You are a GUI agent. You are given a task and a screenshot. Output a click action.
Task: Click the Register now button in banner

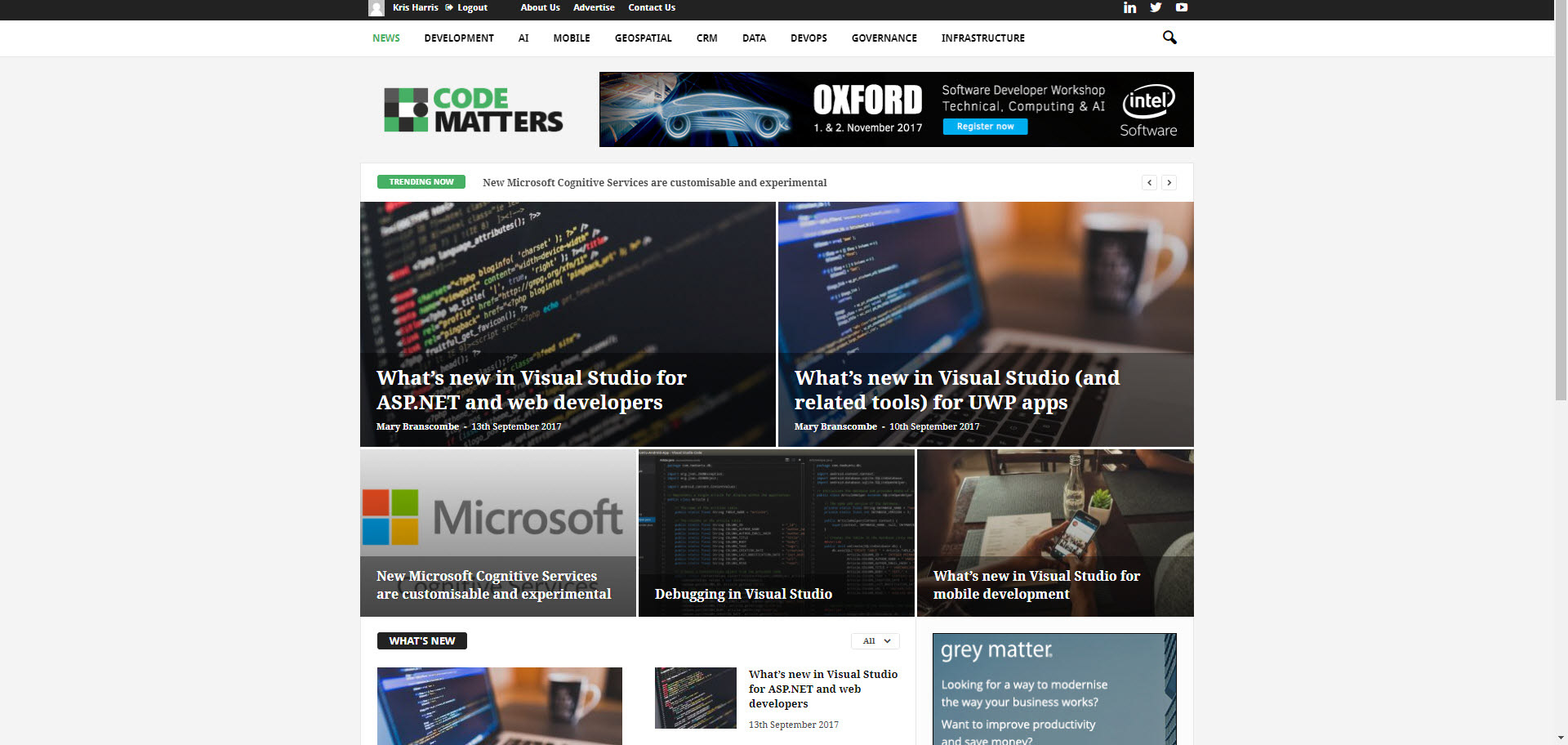click(985, 127)
